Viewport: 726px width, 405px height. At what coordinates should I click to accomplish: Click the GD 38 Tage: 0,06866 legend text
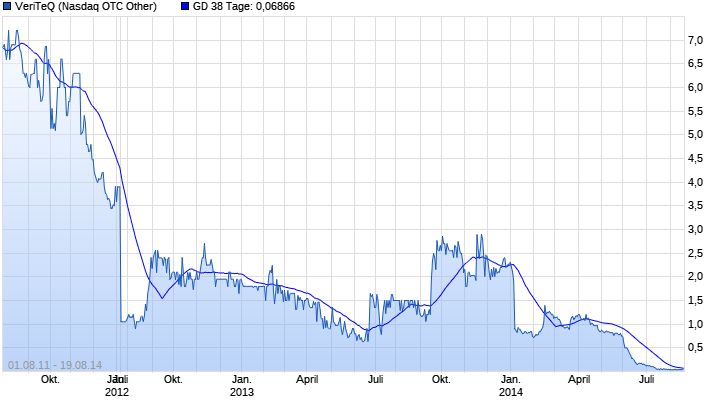pos(244,6)
